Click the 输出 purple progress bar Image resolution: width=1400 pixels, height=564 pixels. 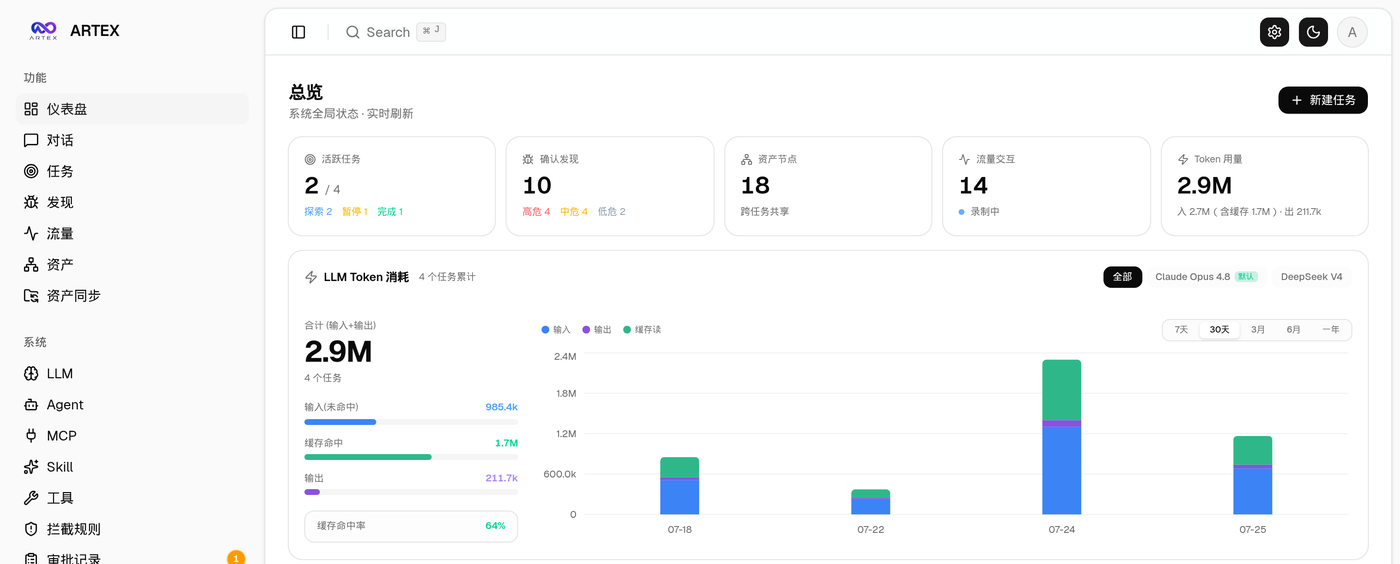(x=411, y=492)
